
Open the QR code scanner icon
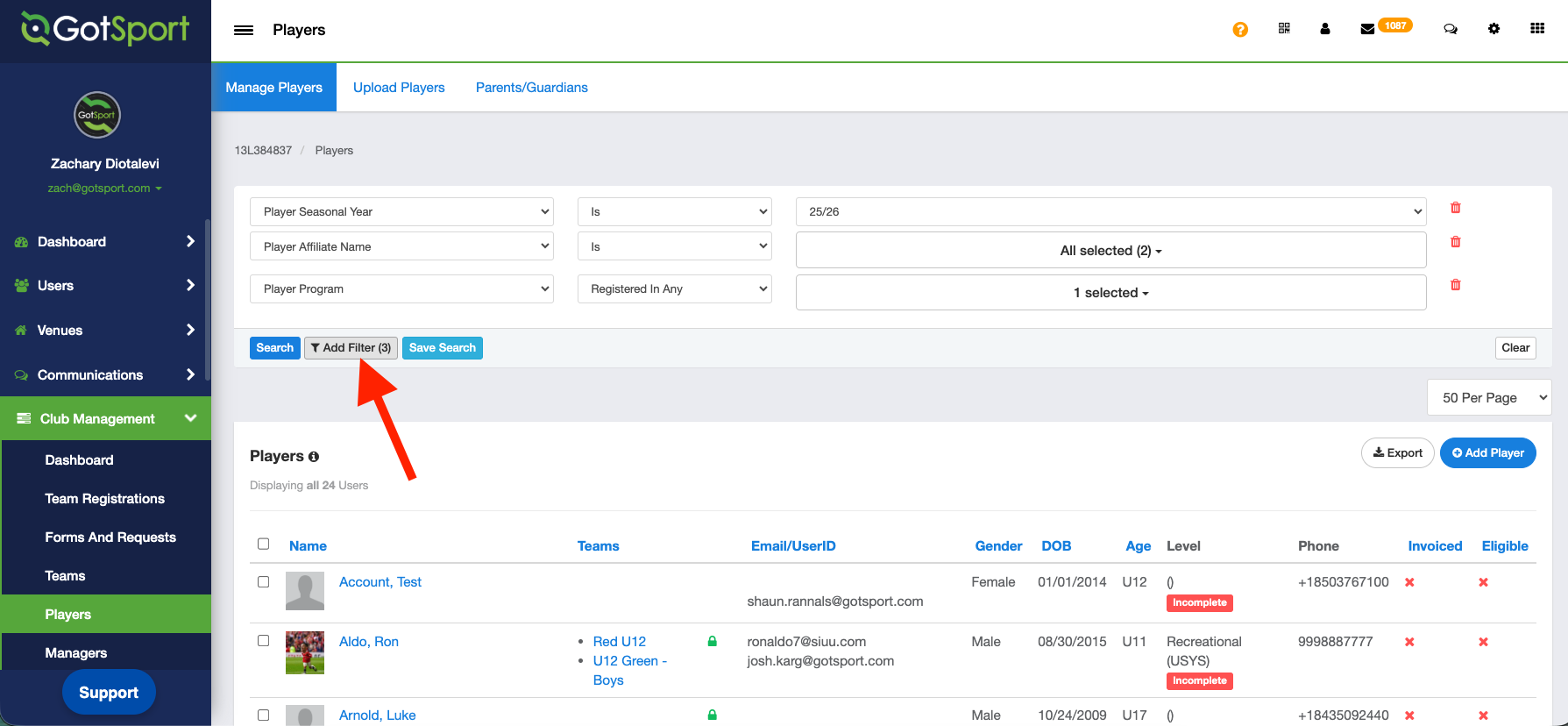pos(1284,29)
